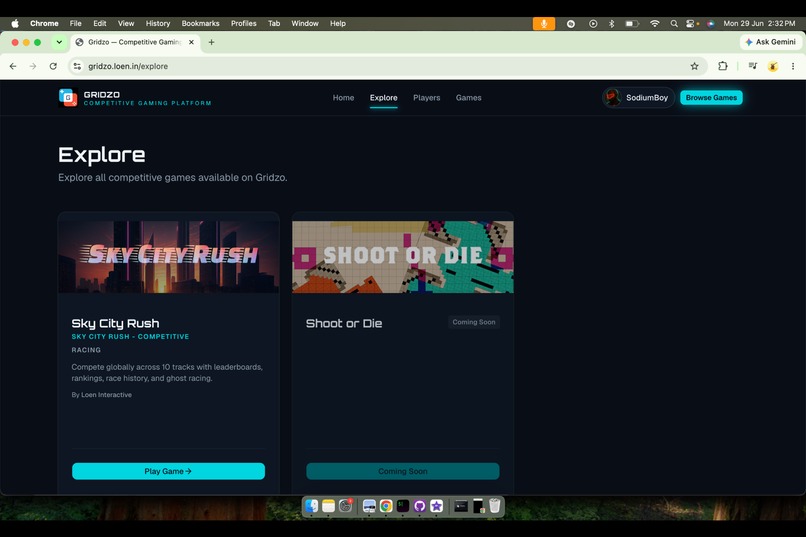Go to the Home nav link

pos(343,98)
